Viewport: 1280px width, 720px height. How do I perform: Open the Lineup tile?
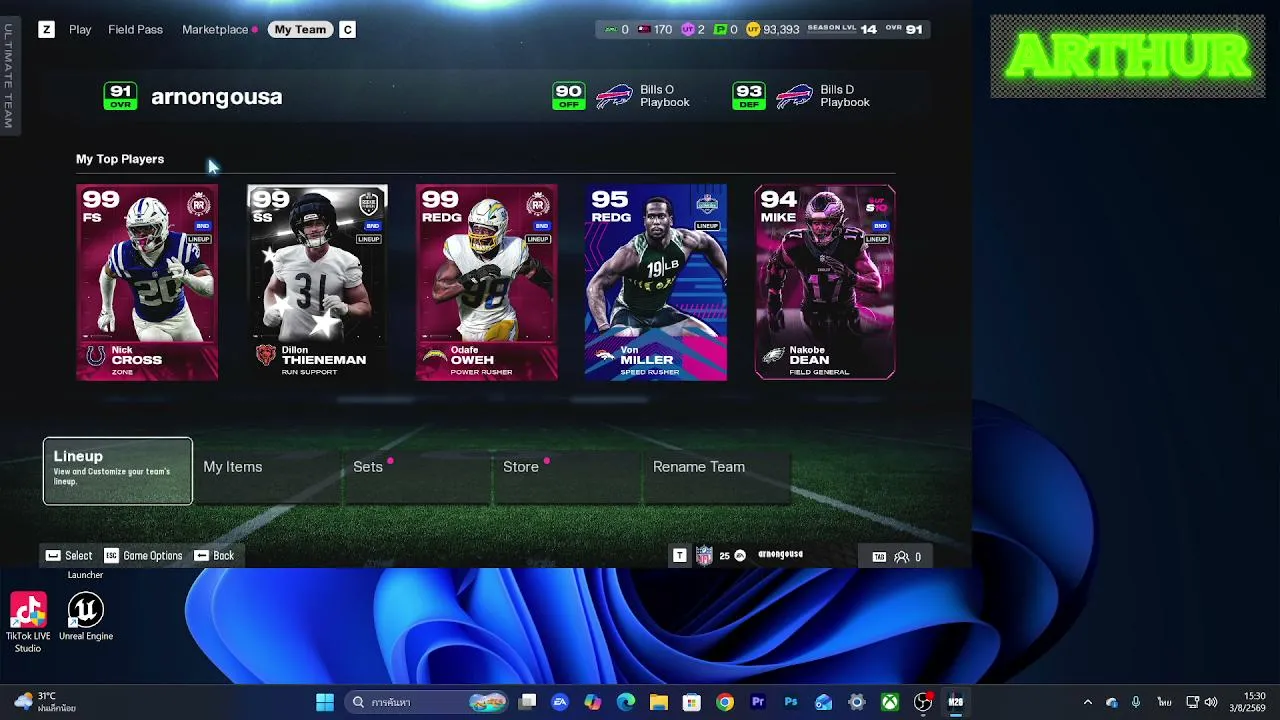118,471
